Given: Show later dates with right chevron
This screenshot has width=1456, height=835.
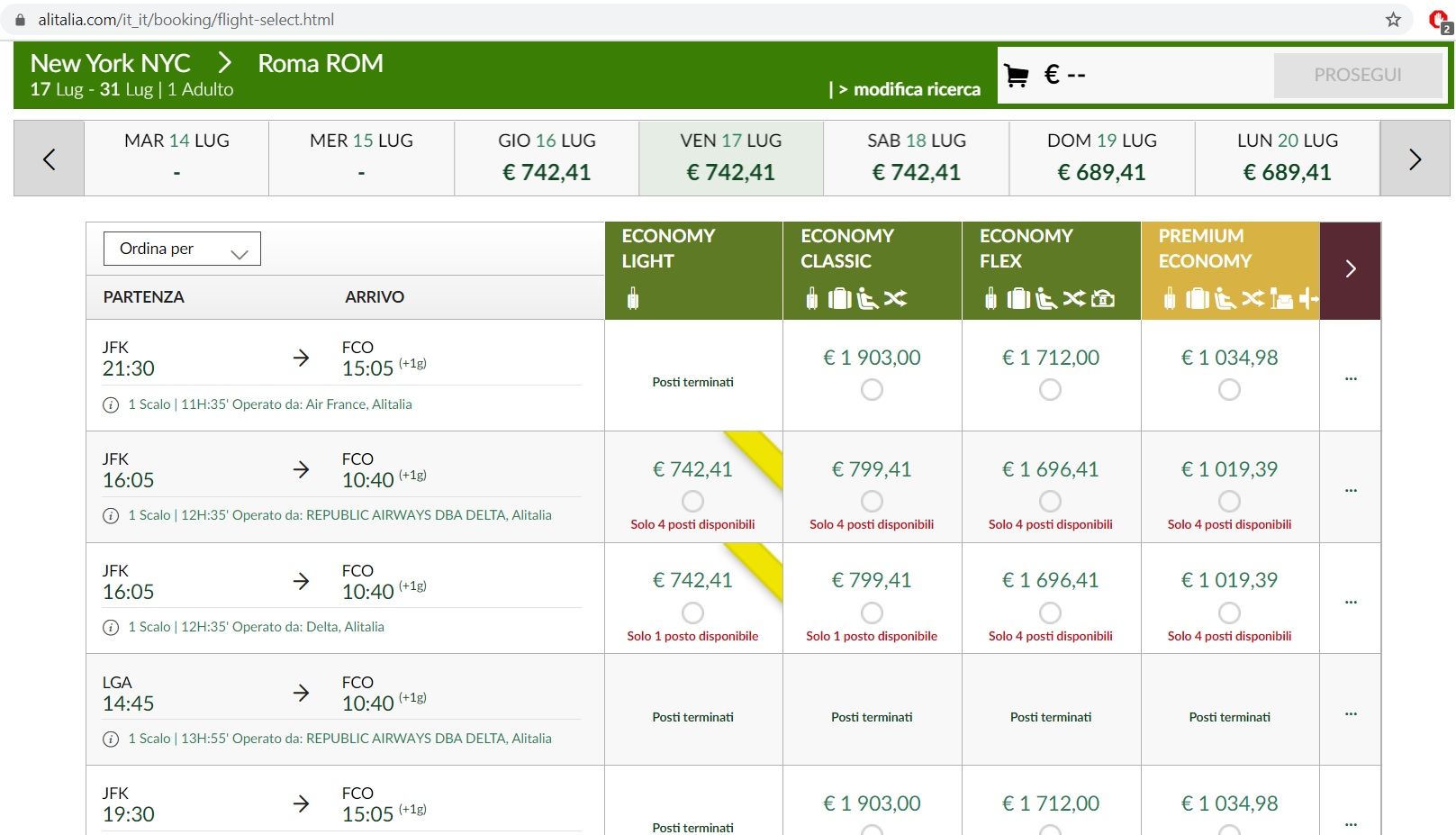Looking at the screenshot, I should (x=1415, y=159).
